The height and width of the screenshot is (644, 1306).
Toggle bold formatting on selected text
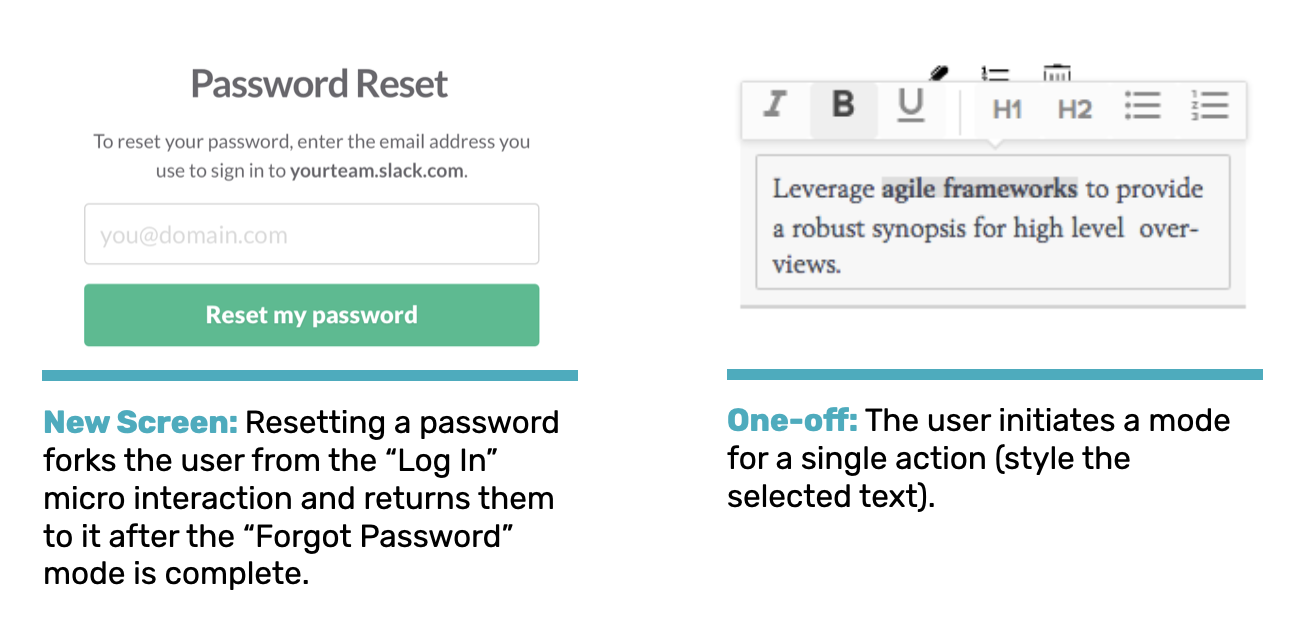point(843,106)
